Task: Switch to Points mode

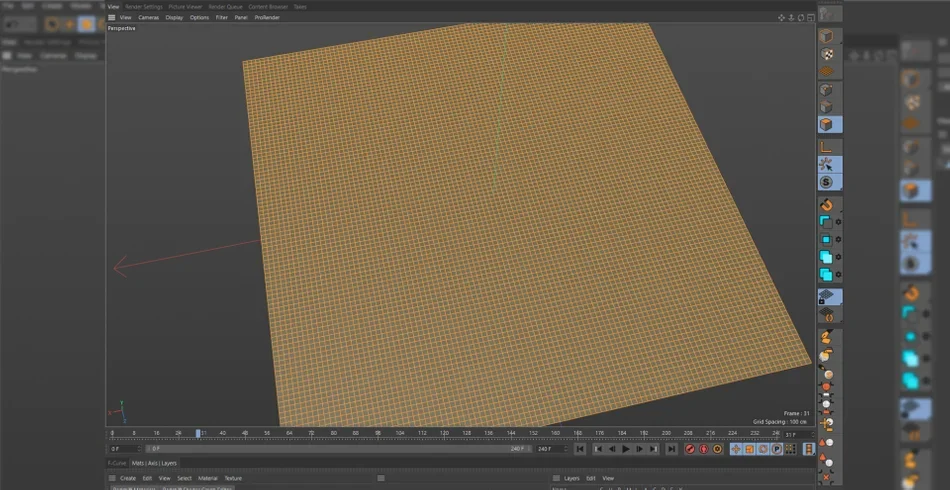Action: pyautogui.click(x=826, y=90)
